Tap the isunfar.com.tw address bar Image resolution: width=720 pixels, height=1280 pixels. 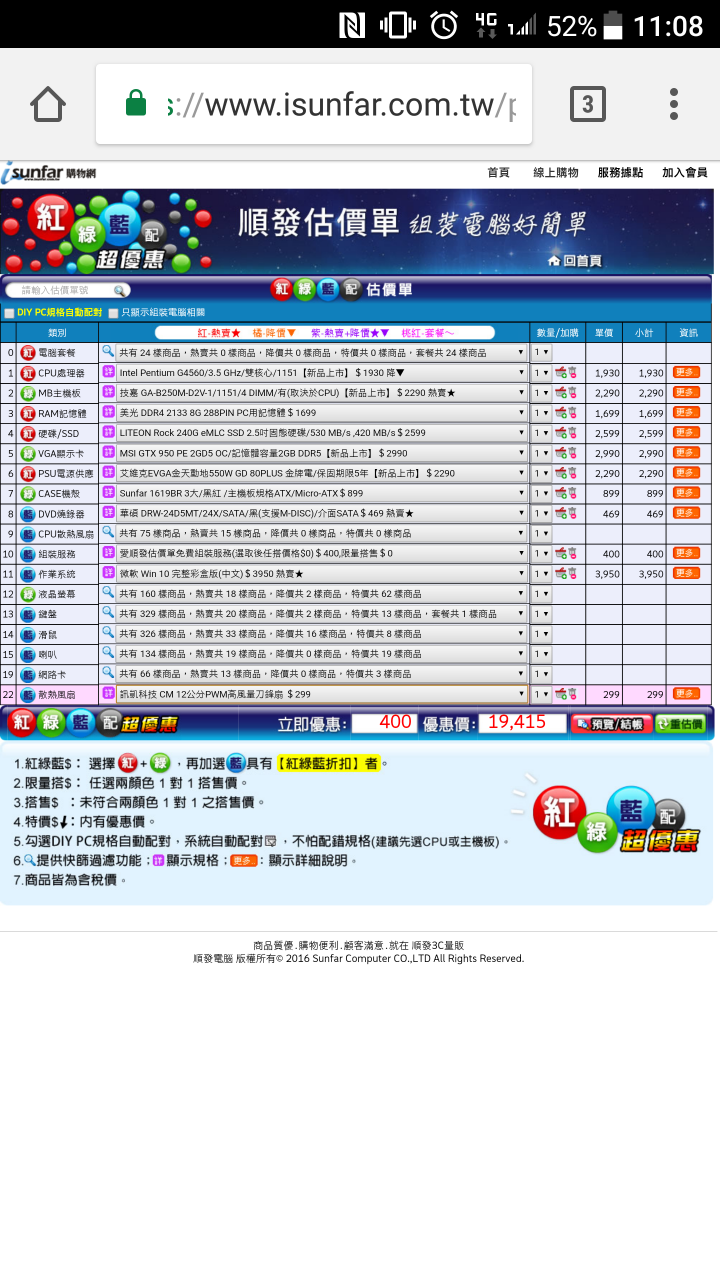point(314,104)
